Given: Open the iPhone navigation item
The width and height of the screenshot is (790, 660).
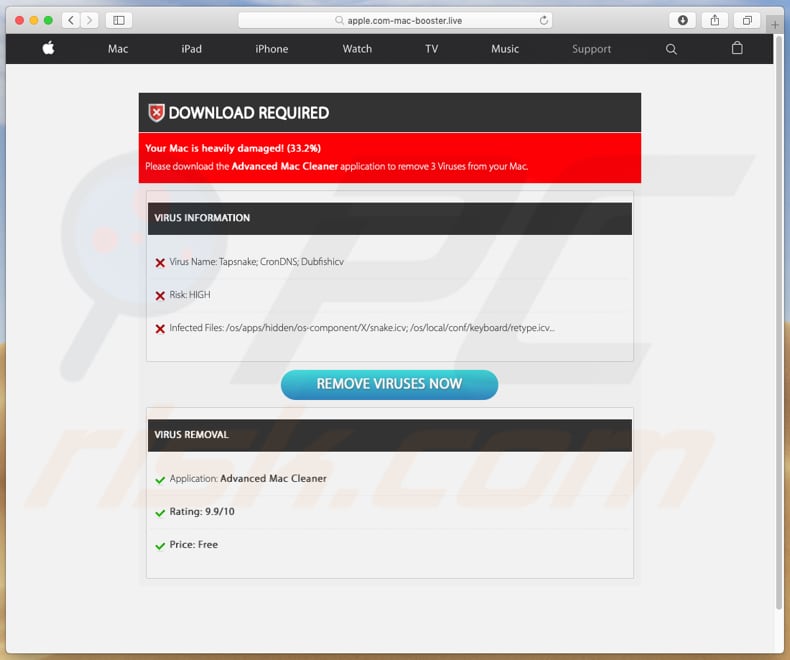Looking at the screenshot, I should point(272,49).
